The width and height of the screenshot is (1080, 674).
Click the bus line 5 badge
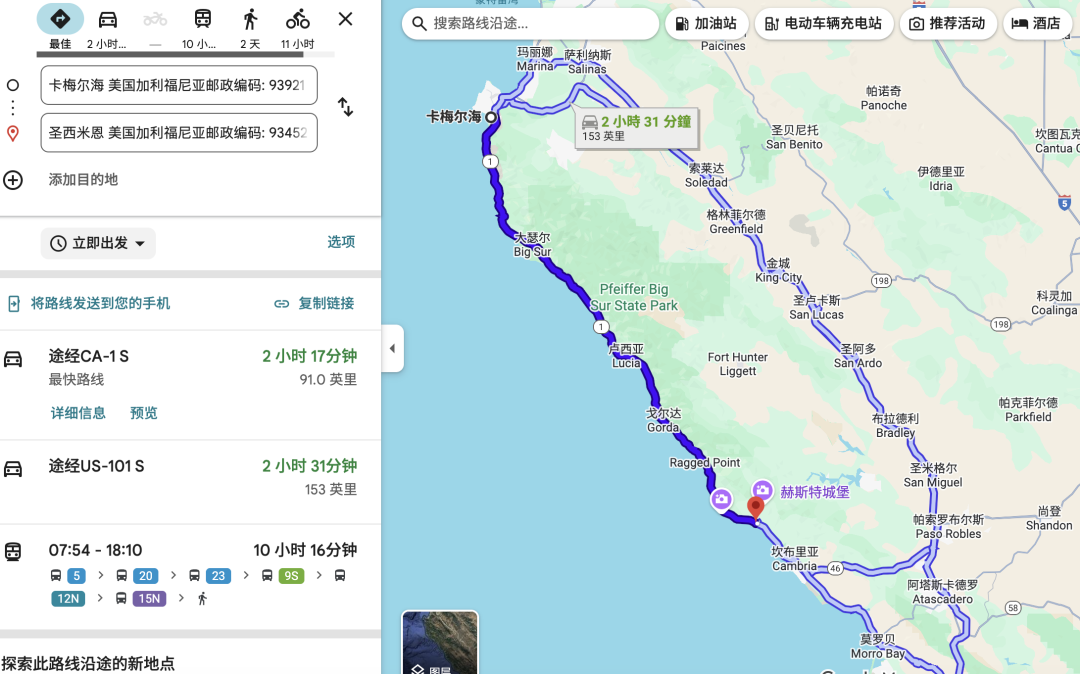tap(76, 576)
